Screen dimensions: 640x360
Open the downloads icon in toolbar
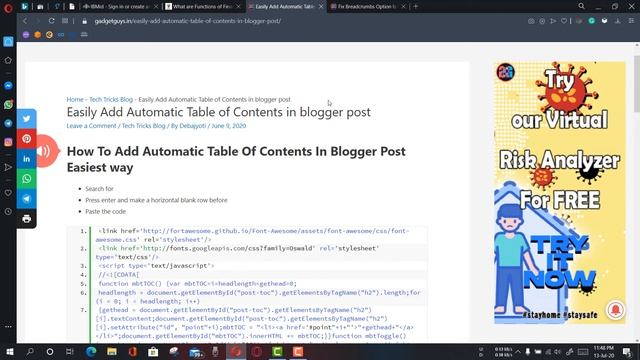[618, 21]
